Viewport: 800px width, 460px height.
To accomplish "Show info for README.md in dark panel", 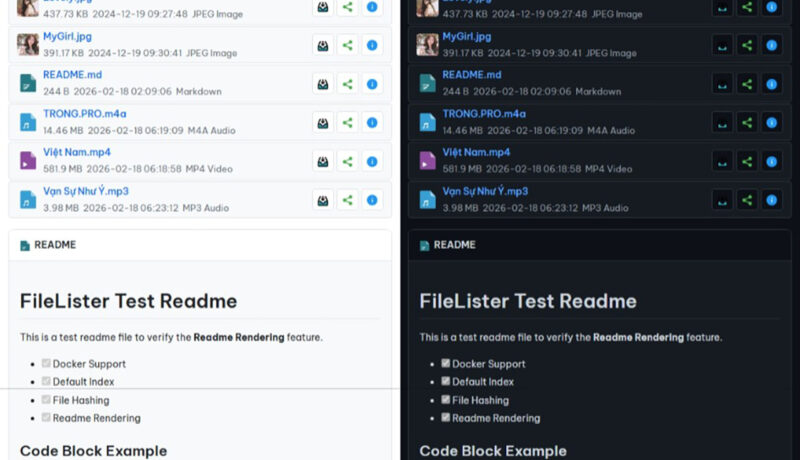I will click(x=771, y=84).
